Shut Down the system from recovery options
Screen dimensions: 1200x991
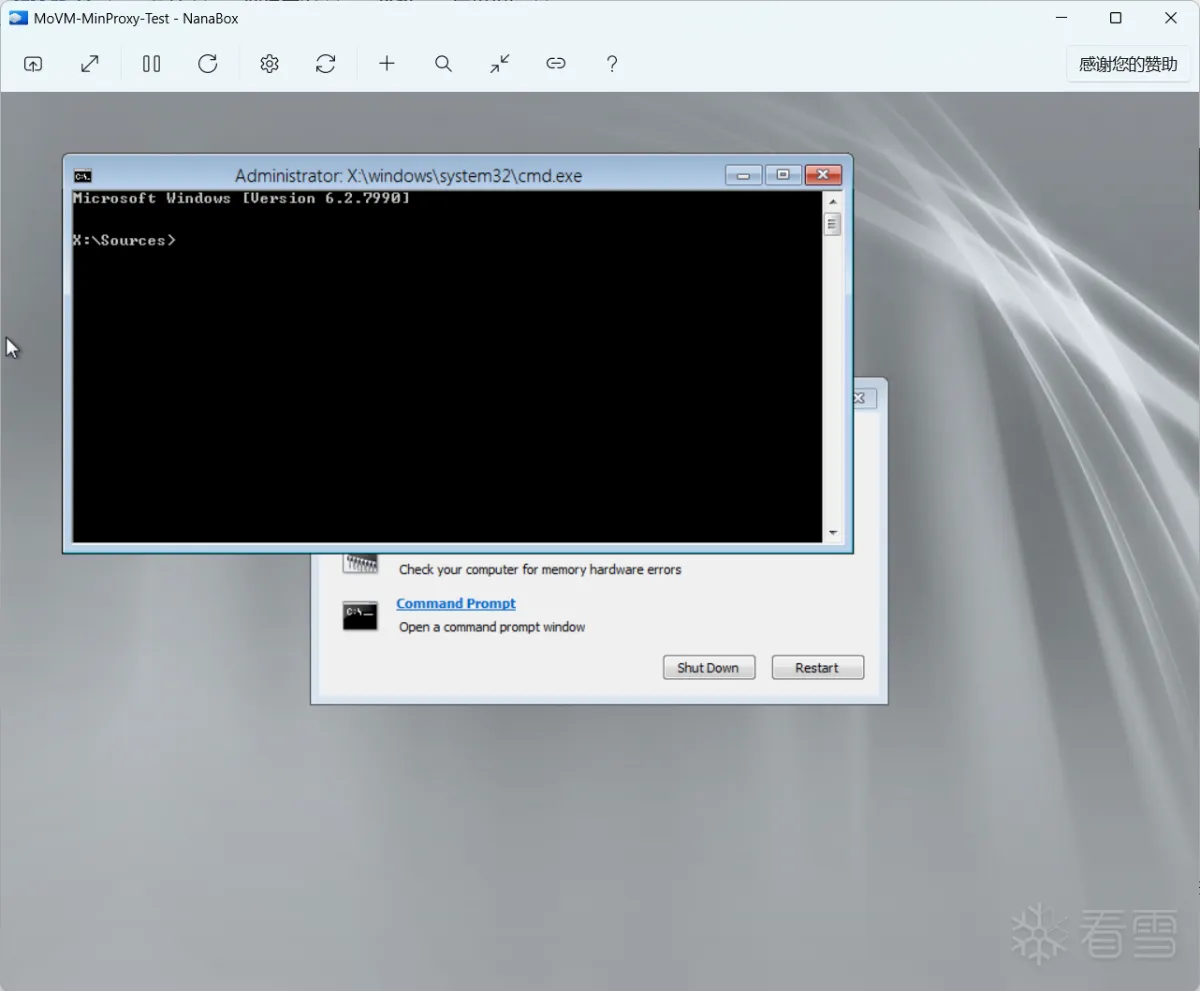(709, 667)
